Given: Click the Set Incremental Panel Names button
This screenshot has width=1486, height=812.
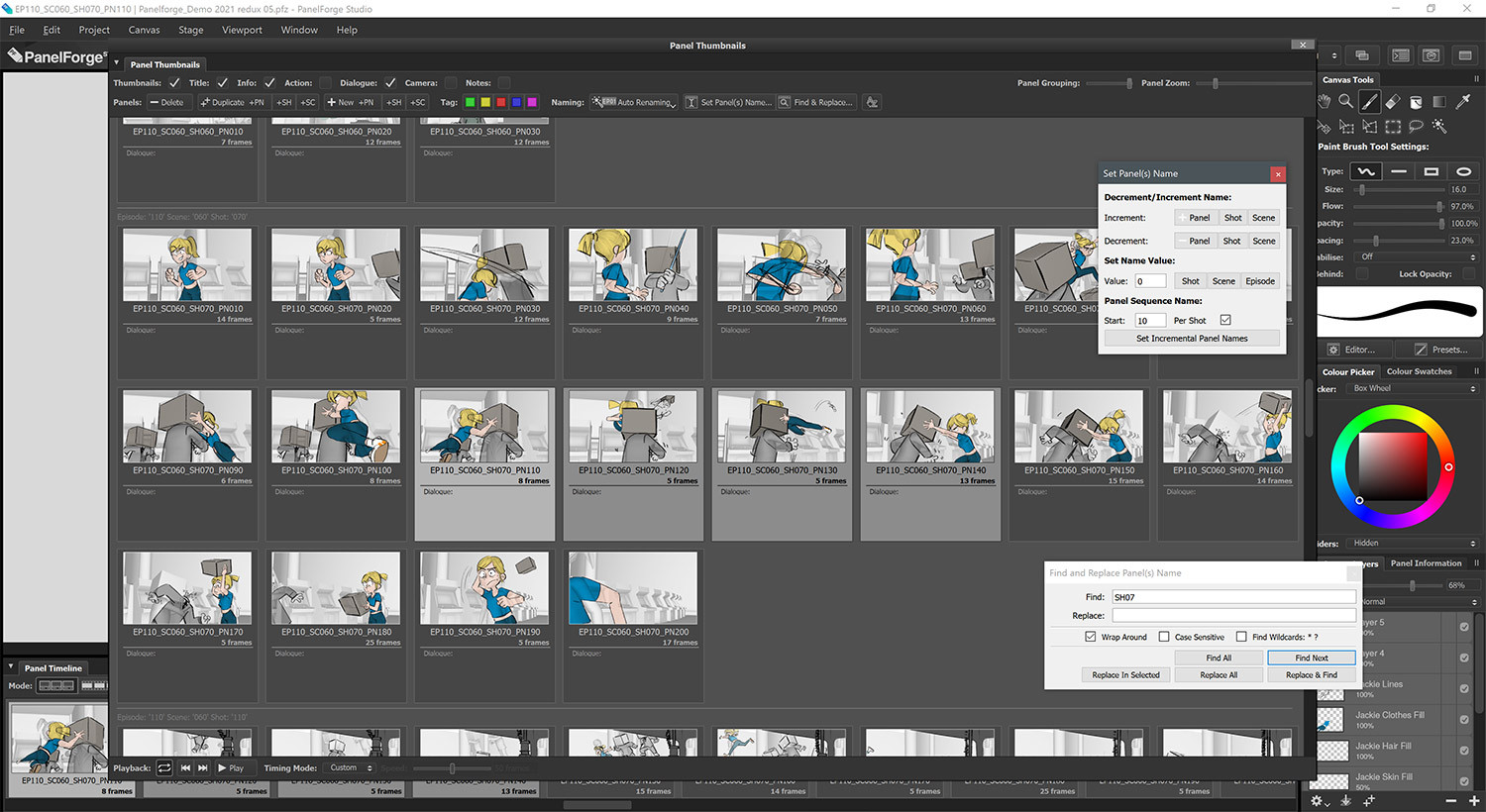Looking at the screenshot, I should [1192, 339].
